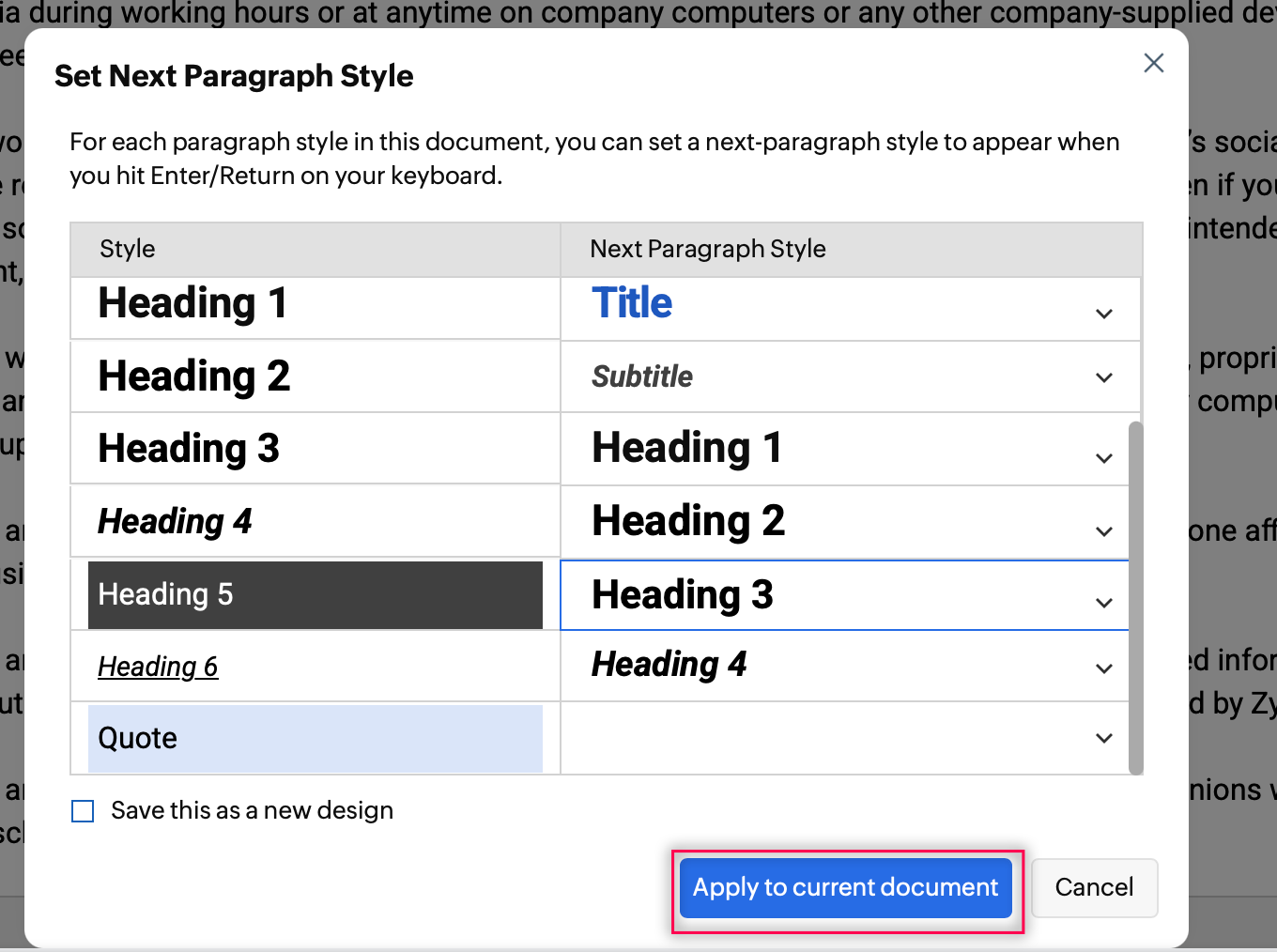Screen dimensions: 1277x952
Task: Close the Set Next Paragraph Style dialog
Action: (1153, 63)
